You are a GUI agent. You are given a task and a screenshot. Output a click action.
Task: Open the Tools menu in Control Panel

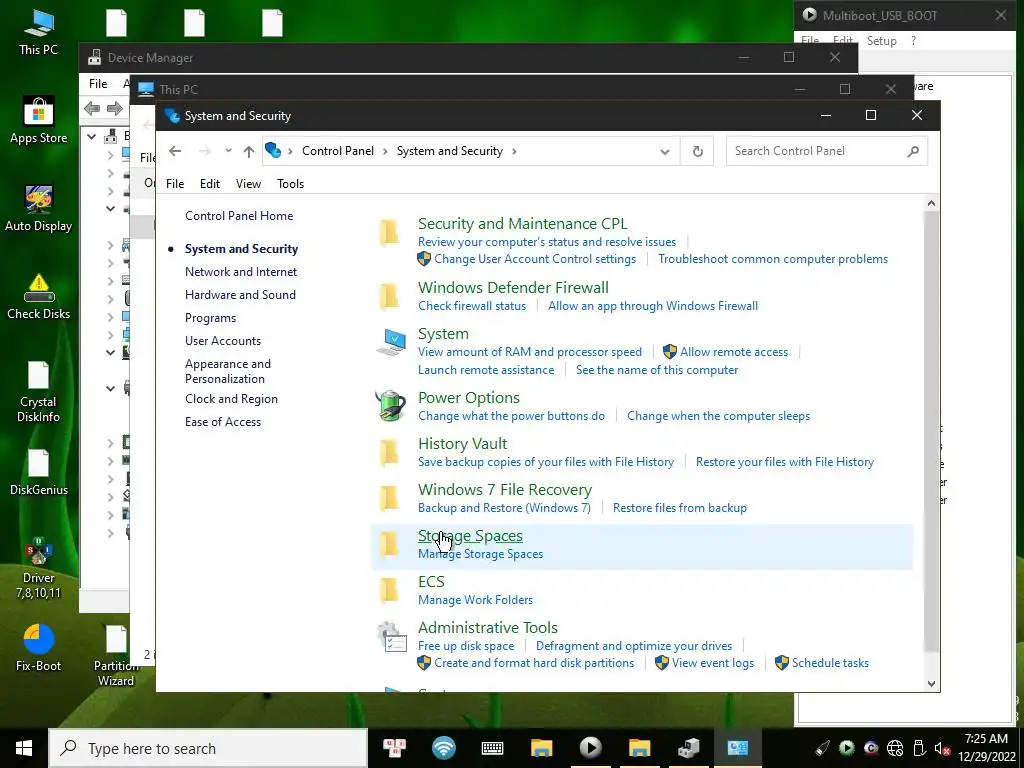coord(291,184)
